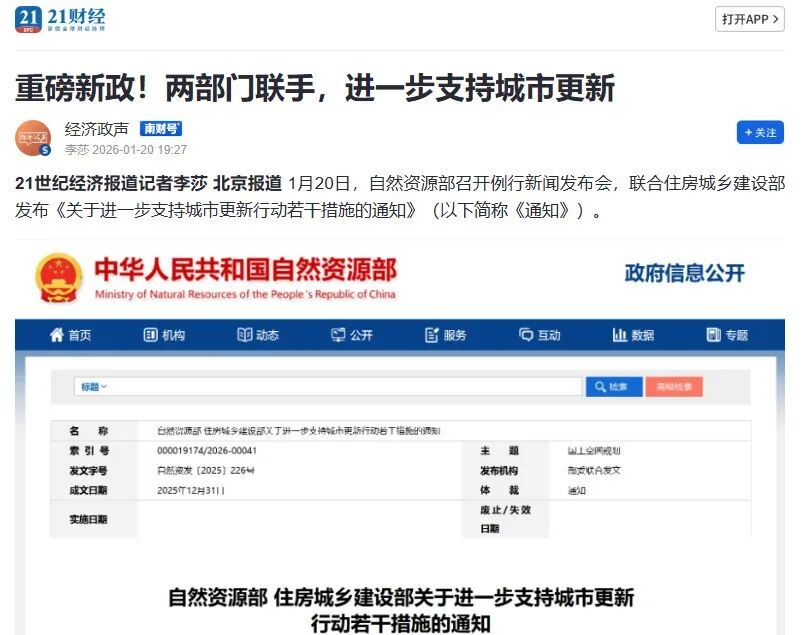Click the 南财号 badge
This screenshot has width=805, height=635.
[161, 128]
